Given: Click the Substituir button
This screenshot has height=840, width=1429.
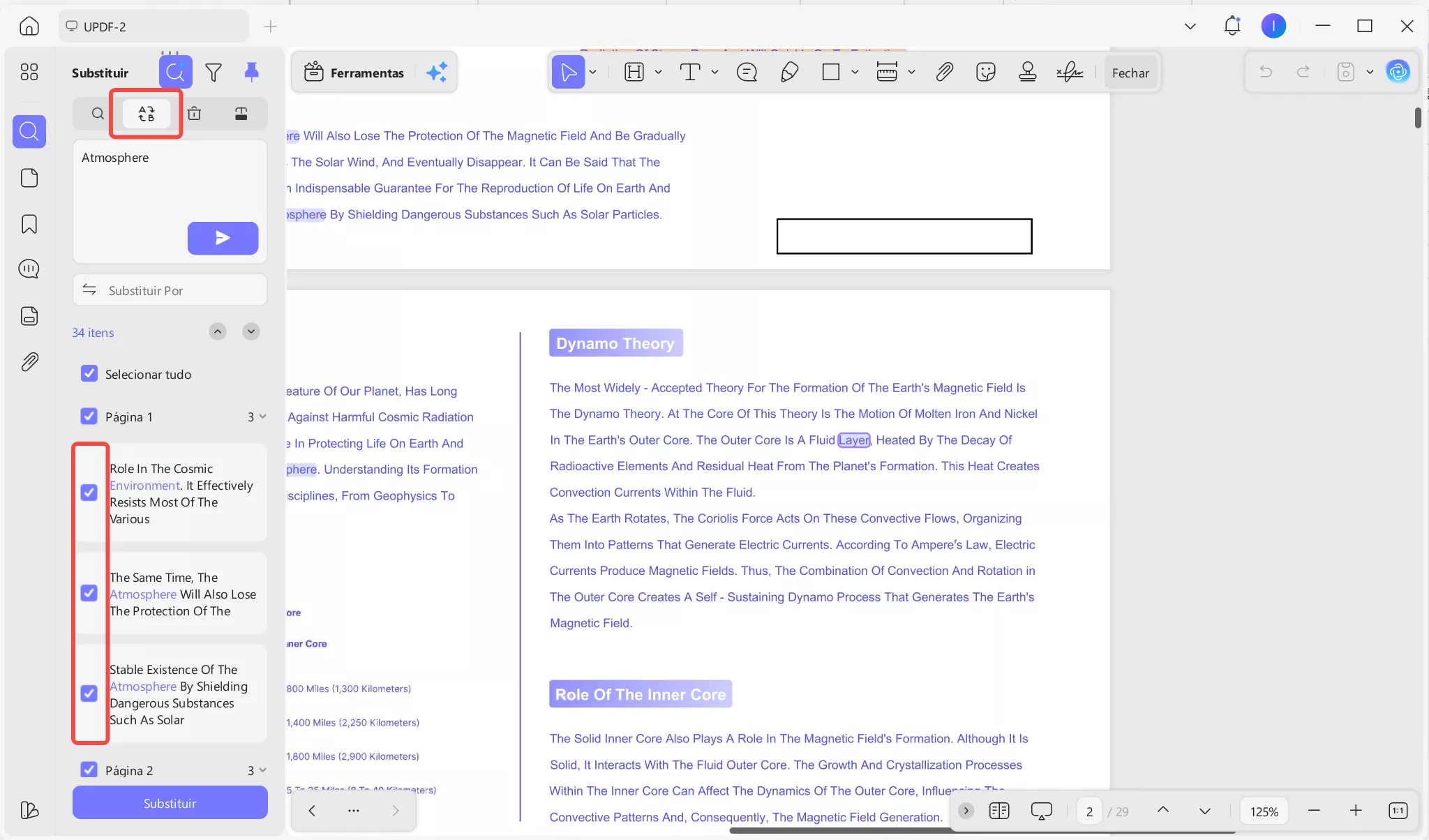Looking at the screenshot, I should pyautogui.click(x=170, y=803).
